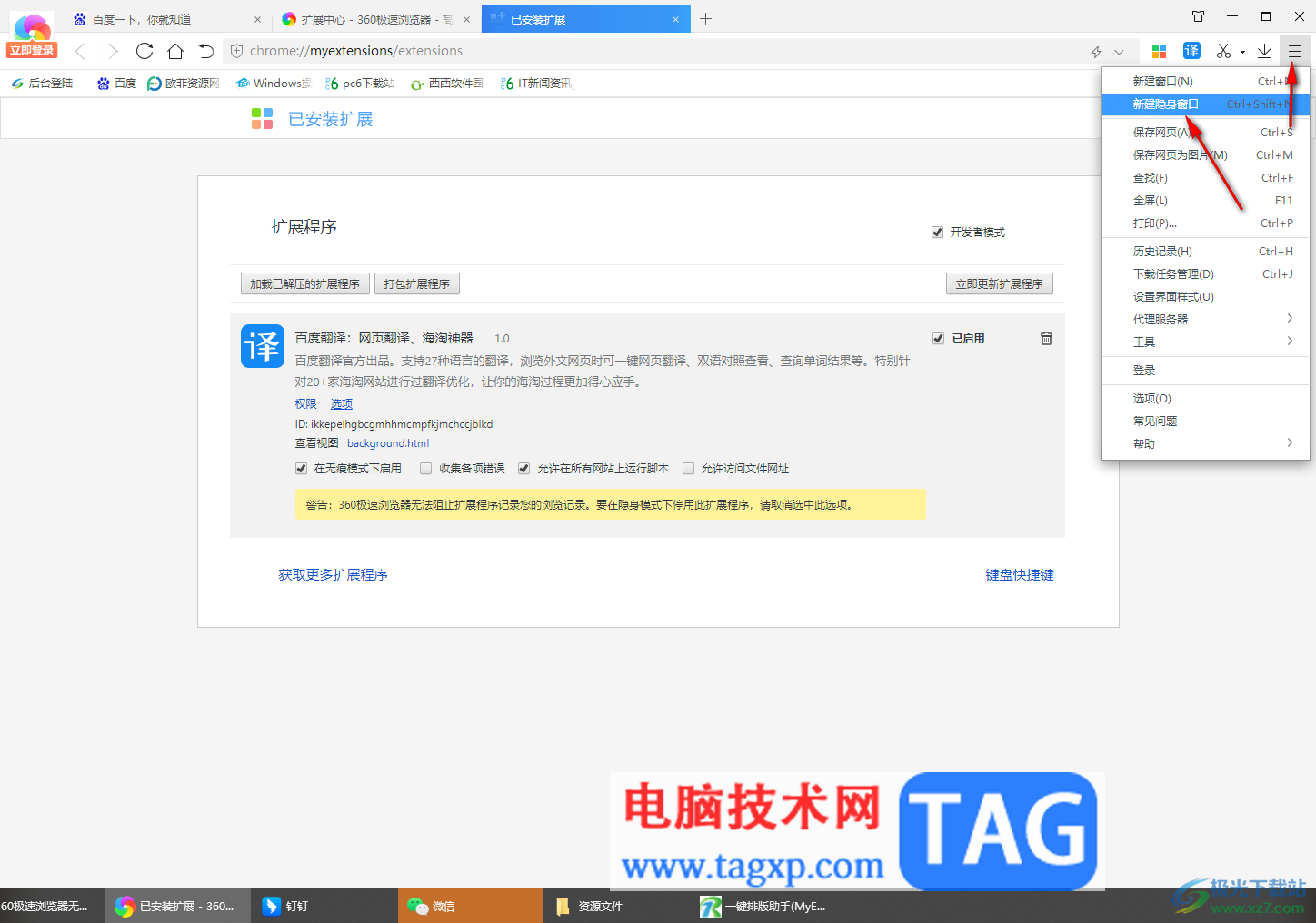This screenshot has height=923, width=1316.
Task: Open a new tab with plus button
Action: 705,18
